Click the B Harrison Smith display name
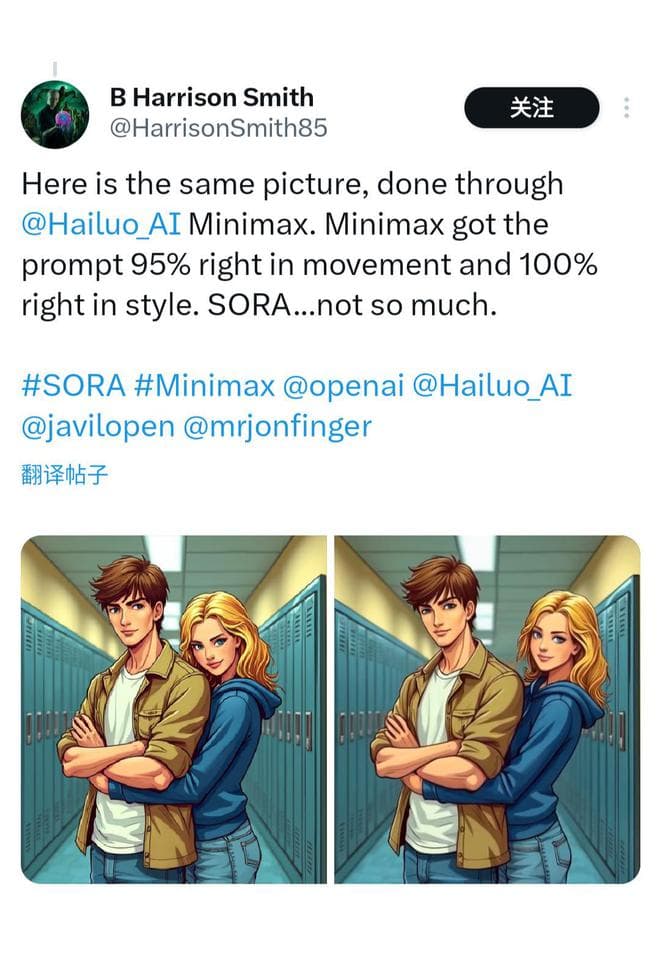Screen dimensions: 660x960 click(x=212, y=97)
